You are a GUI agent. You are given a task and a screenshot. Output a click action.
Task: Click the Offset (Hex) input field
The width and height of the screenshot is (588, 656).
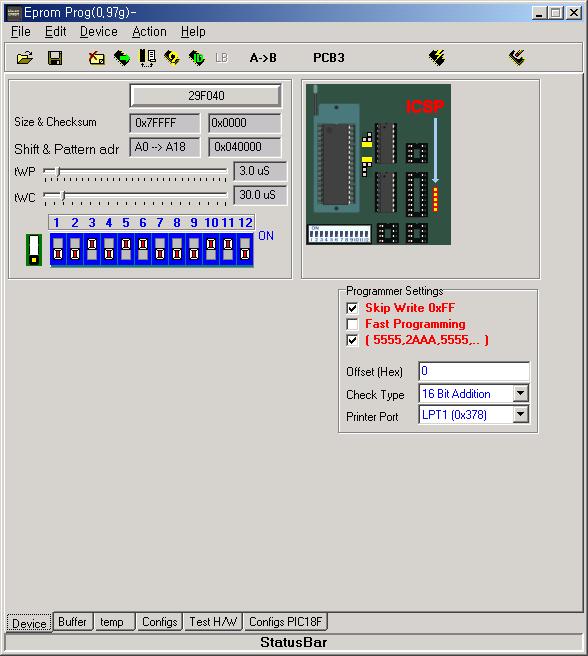pyautogui.click(x=474, y=371)
